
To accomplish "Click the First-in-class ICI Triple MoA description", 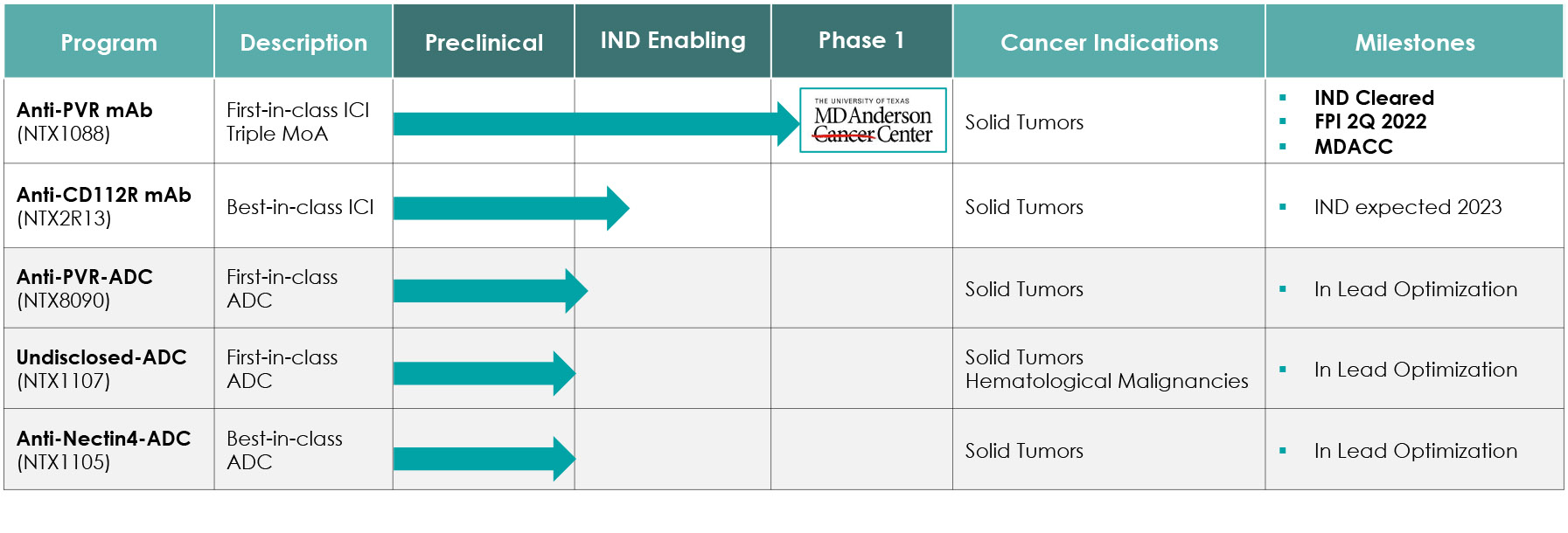I will 297,121.
